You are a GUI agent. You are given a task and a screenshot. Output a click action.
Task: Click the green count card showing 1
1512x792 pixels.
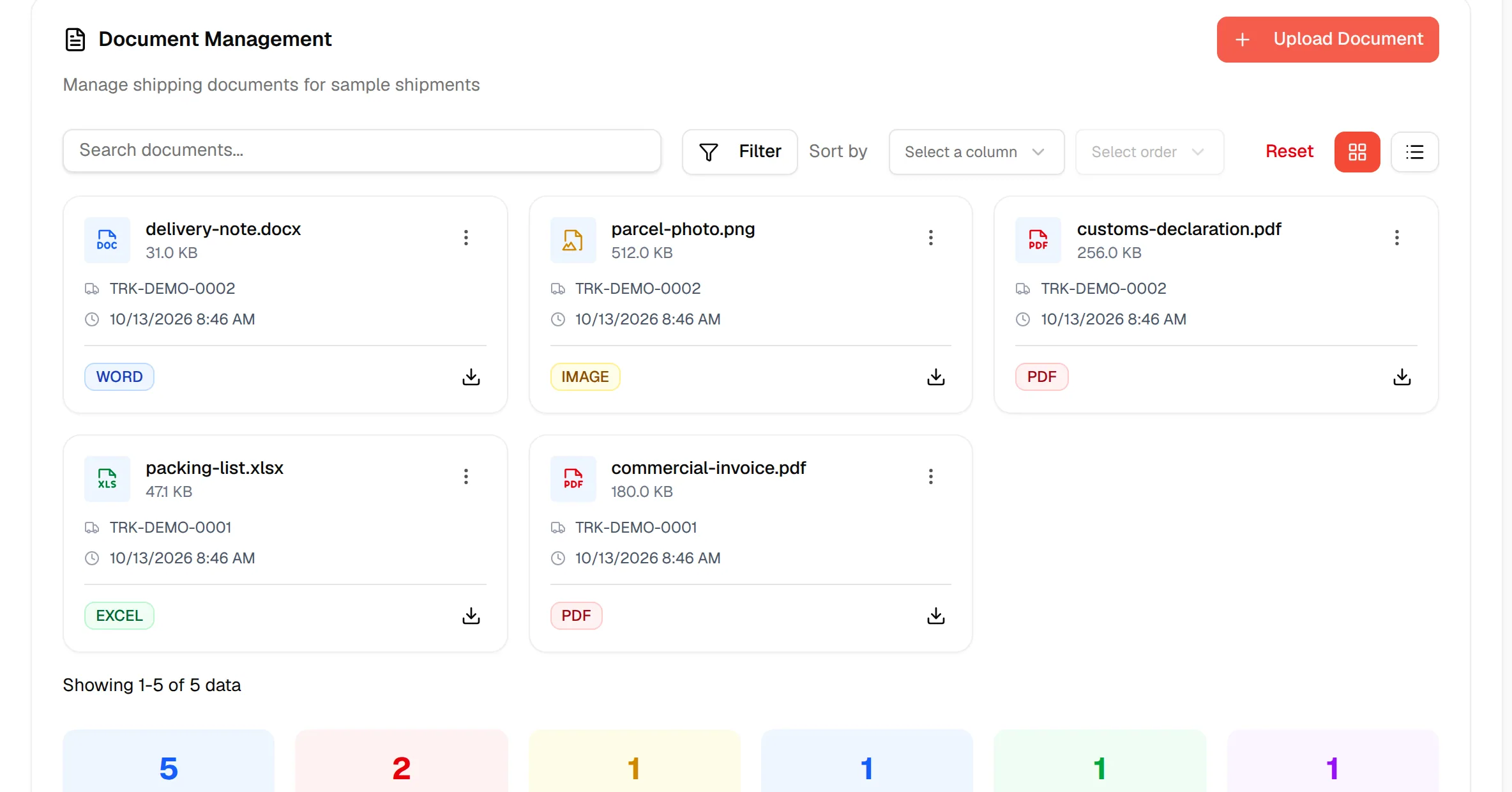click(x=1100, y=761)
